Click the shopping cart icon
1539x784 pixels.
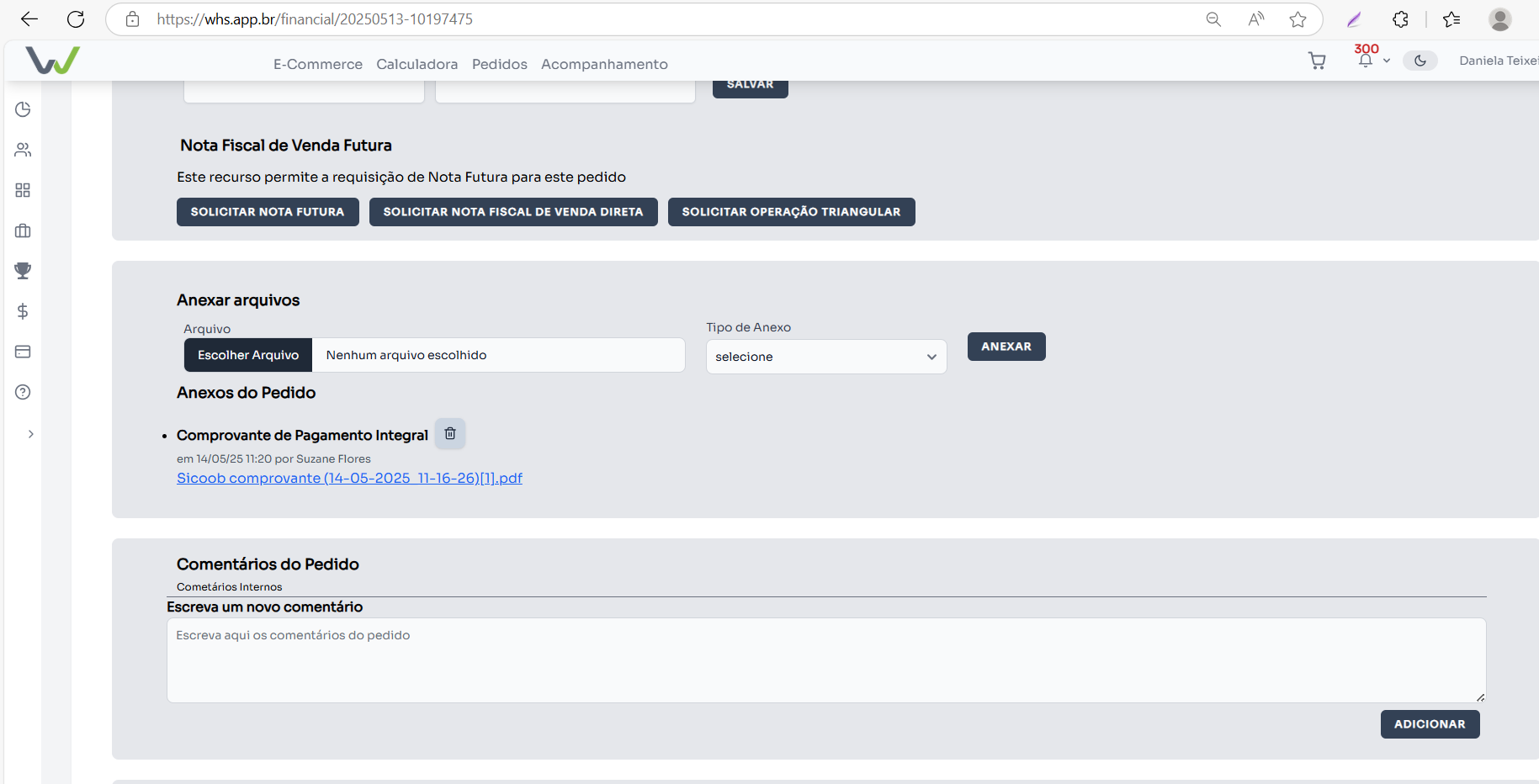[1317, 61]
